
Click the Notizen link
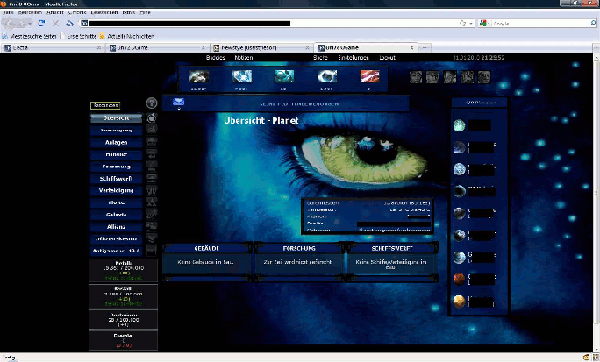pyautogui.click(x=244, y=57)
